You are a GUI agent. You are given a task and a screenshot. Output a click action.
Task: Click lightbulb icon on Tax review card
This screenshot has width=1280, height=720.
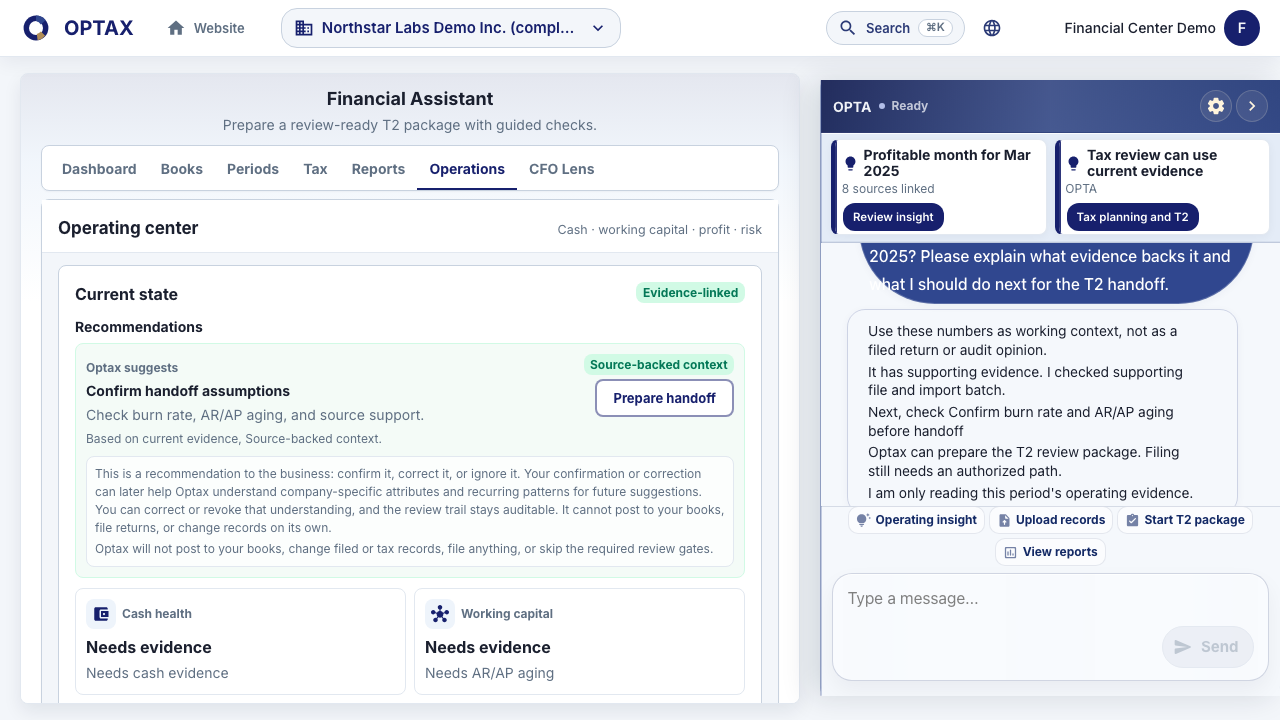point(1074,163)
